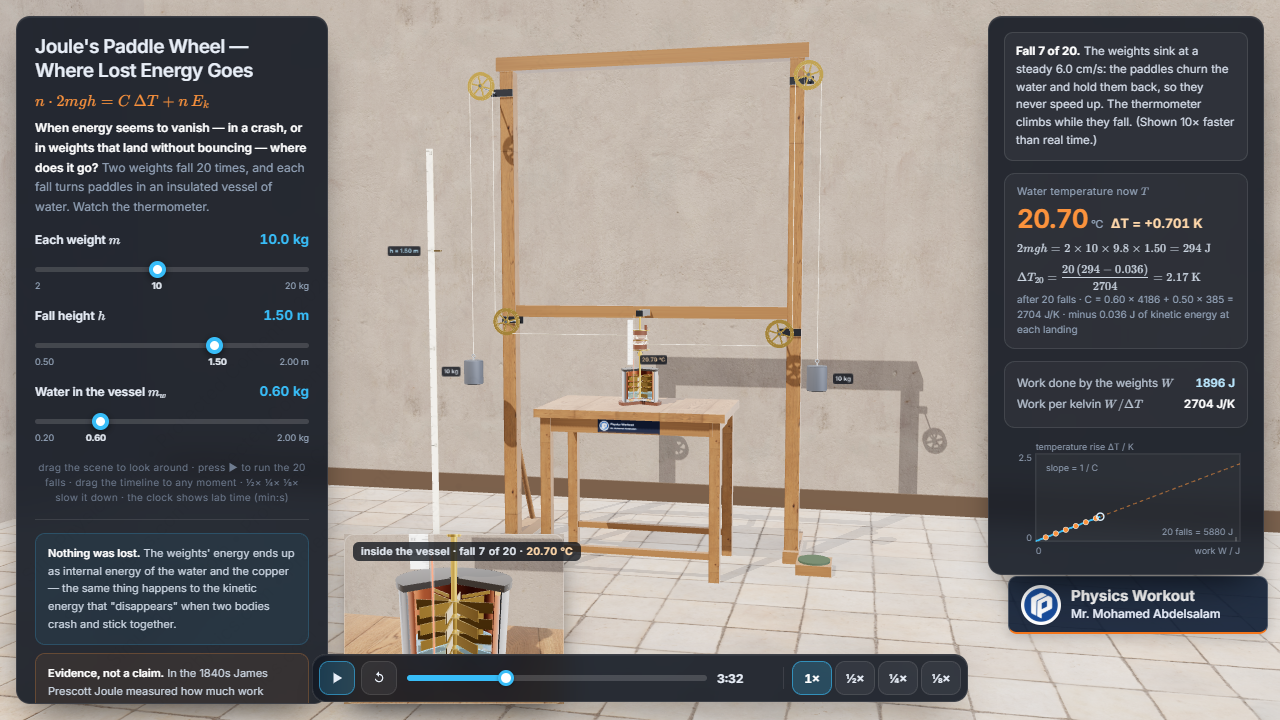Start the simulation with the play button
This screenshot has width=1280, height=720.
[x=337, y=678]
